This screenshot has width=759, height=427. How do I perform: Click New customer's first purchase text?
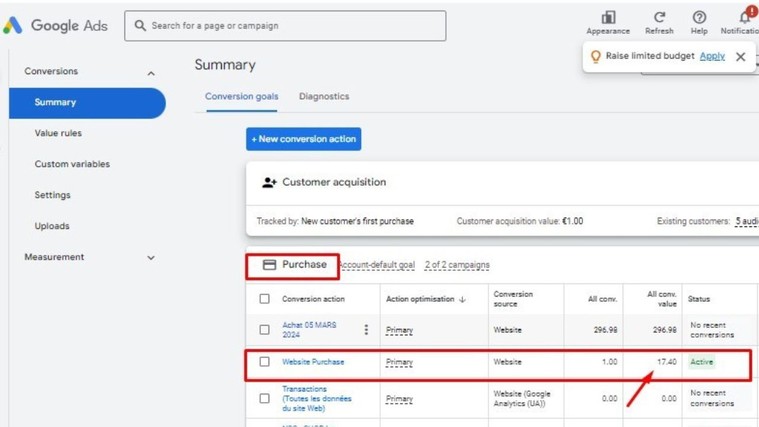tap(357, 221)
